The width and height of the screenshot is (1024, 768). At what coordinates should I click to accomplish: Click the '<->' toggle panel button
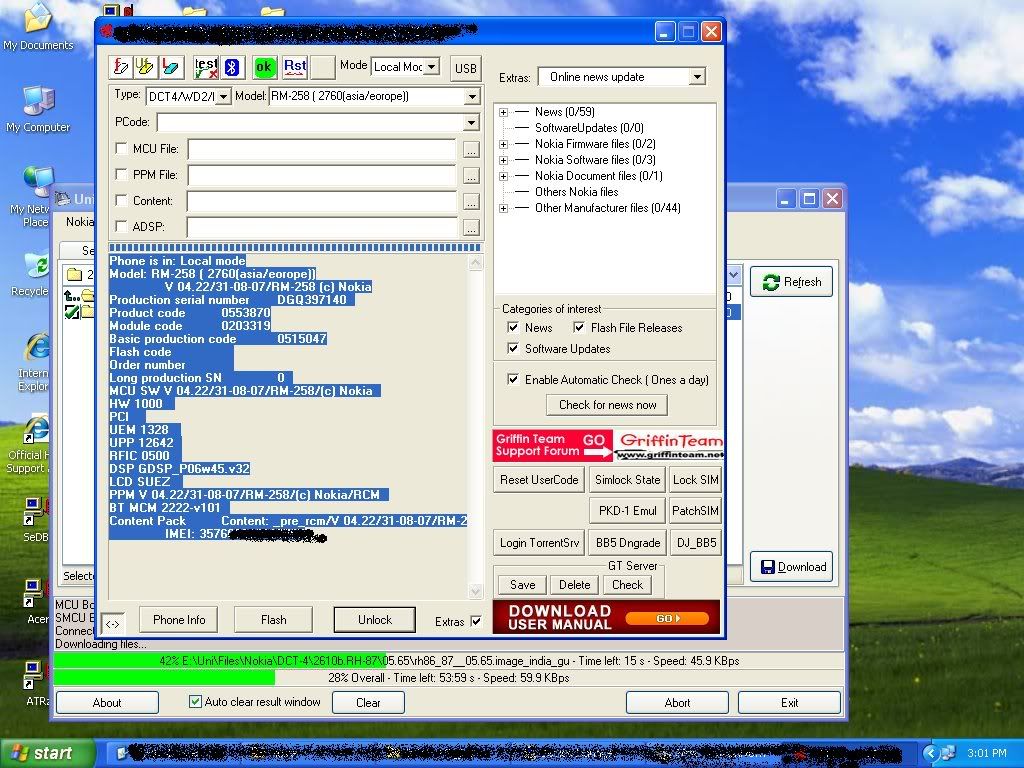pyautogui.click(x=112, y=624)
